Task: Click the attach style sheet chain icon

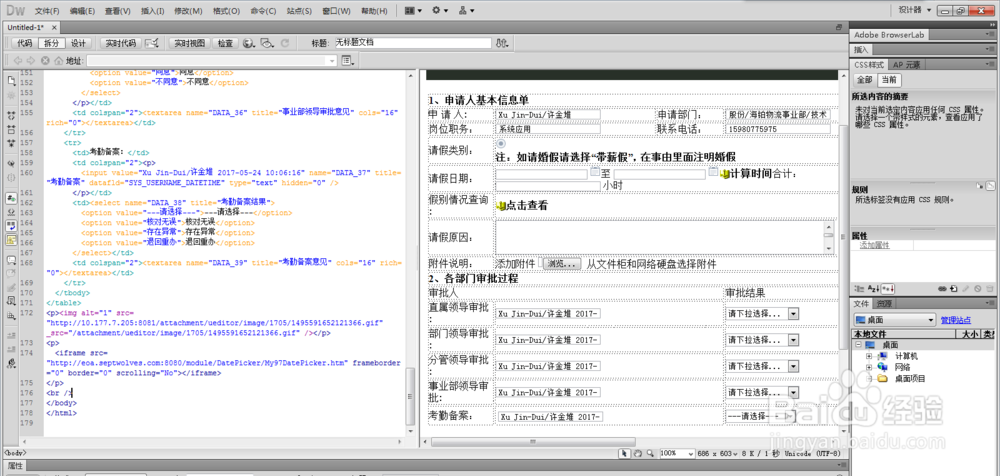Action: [x=943, y=288]
